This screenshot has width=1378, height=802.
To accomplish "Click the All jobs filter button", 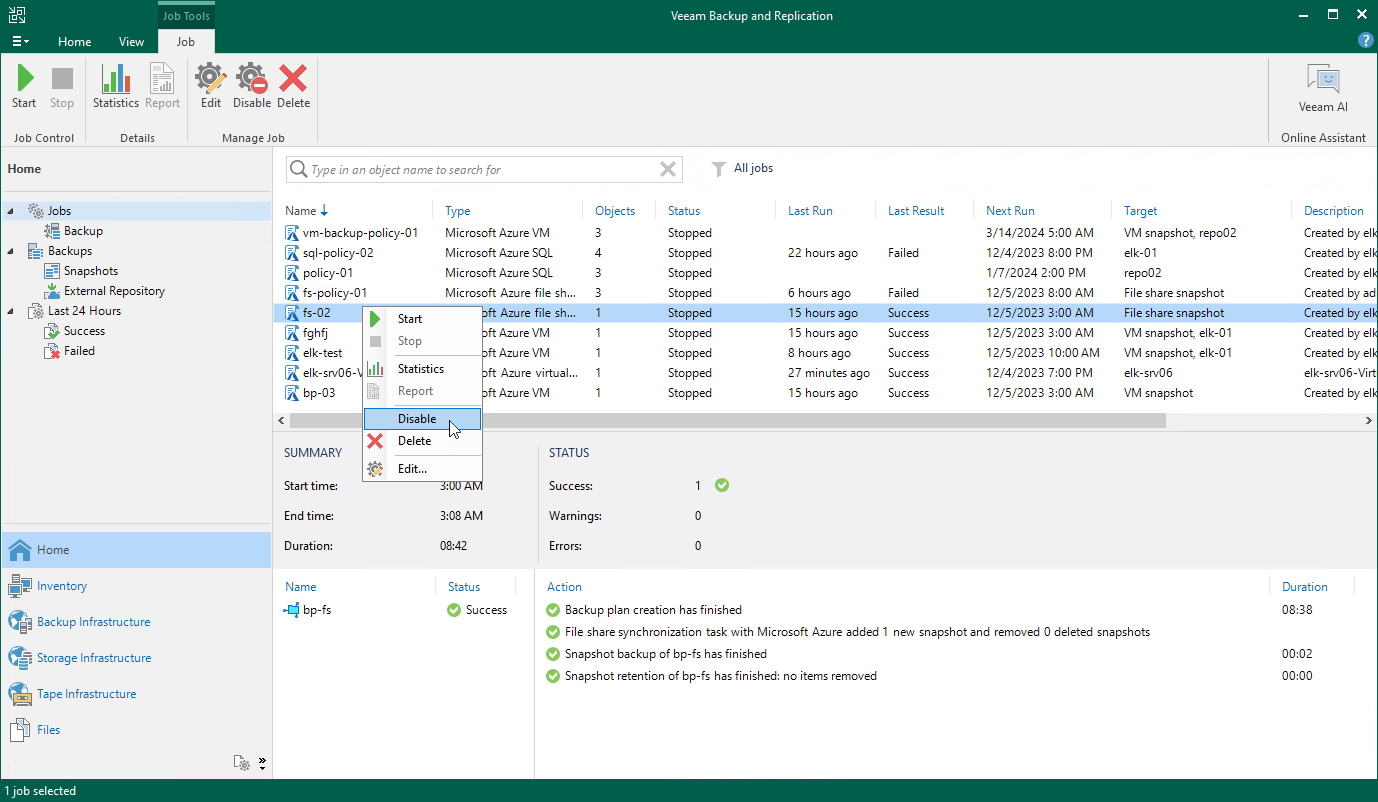I will tap(753, 169).
